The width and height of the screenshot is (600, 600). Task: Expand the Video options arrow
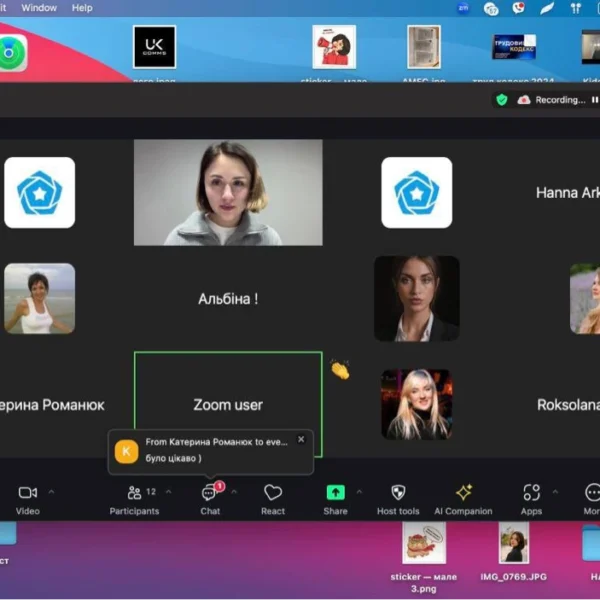[52, 492]
